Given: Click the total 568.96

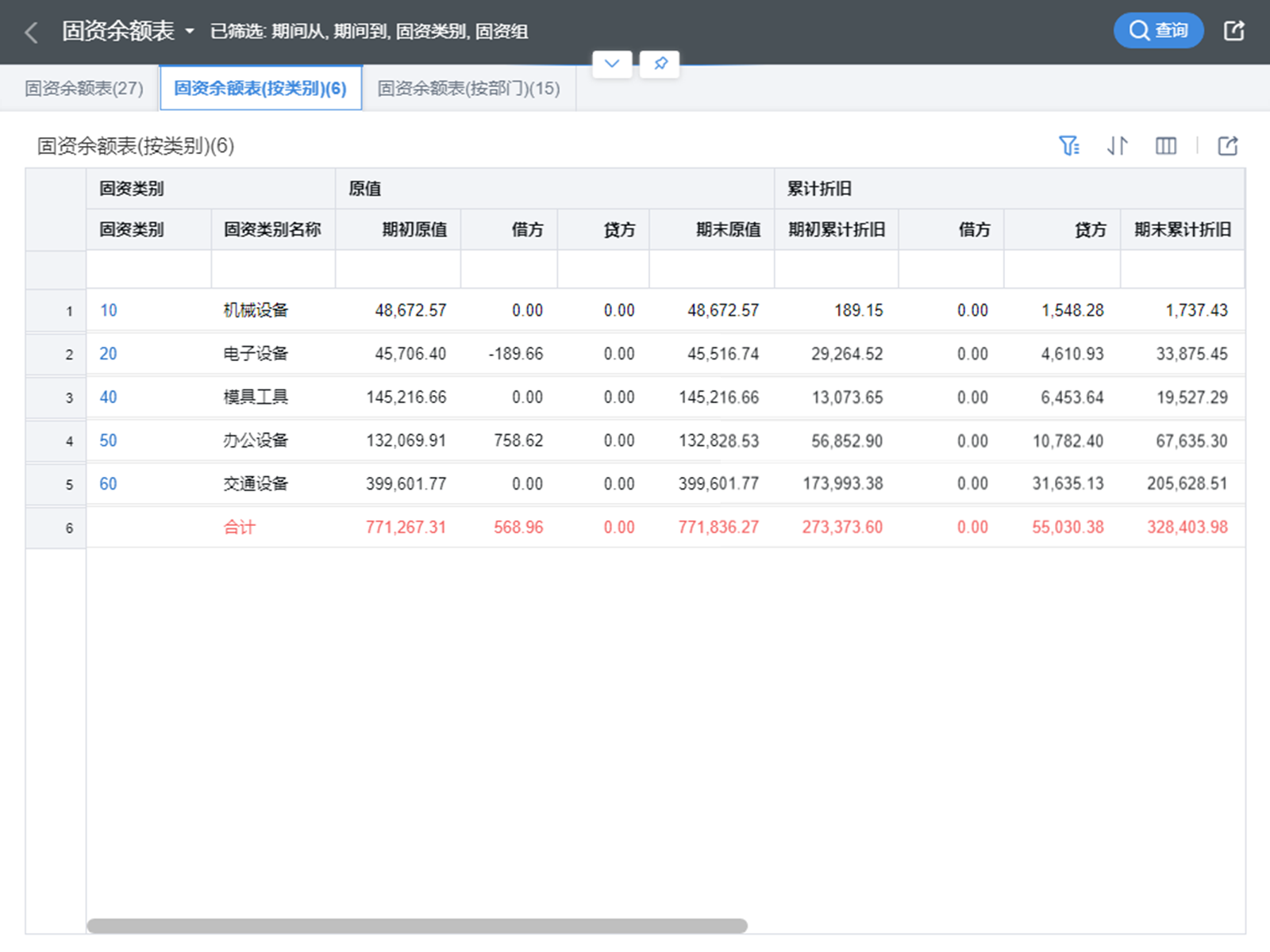Looking at the screenshot, I should point(518,527).
